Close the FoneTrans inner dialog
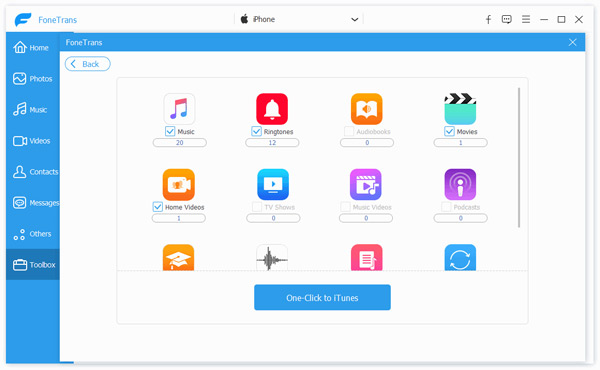The width and height of the screenshot is (600, 370). (572, 42)
